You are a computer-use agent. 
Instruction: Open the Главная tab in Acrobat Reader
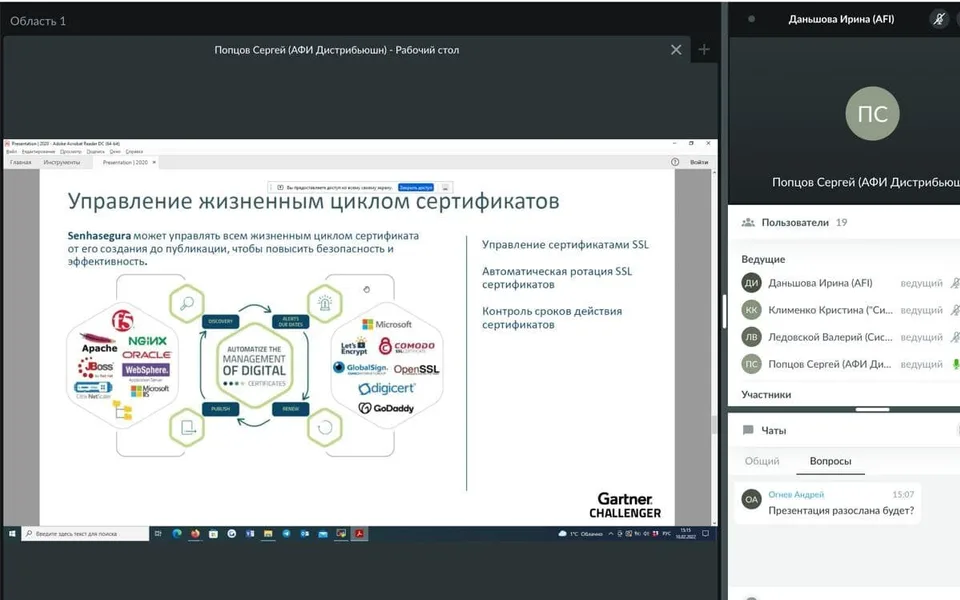pyautogui.click(x=21, y=162)
